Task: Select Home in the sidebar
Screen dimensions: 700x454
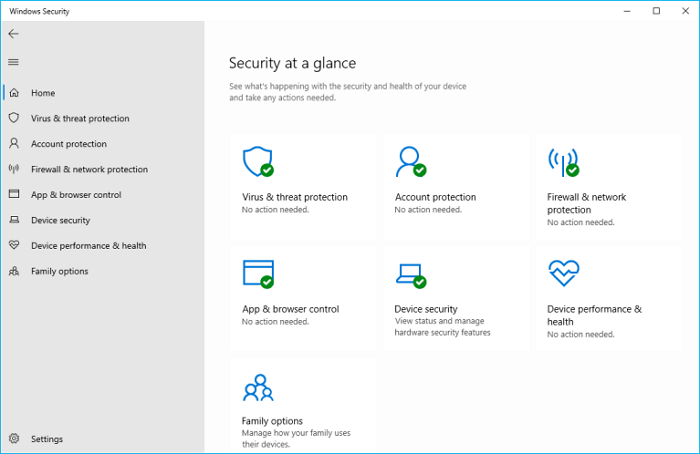Action: [x=43, y=93]
